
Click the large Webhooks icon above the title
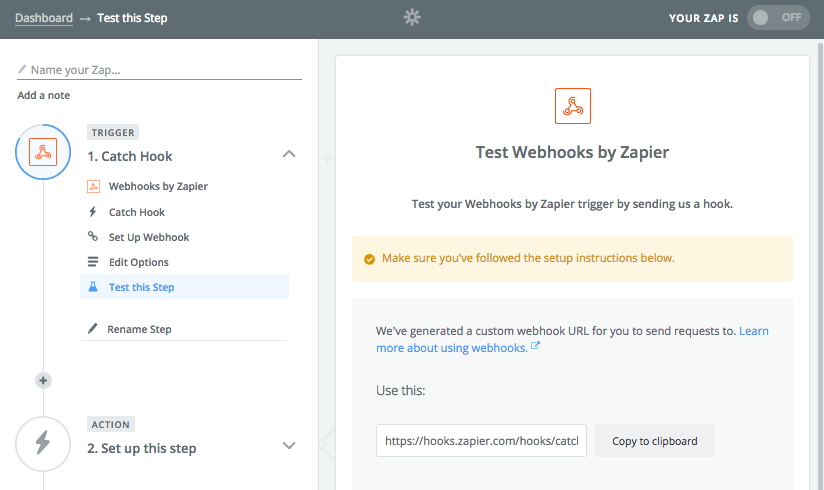tap(573, 106)
